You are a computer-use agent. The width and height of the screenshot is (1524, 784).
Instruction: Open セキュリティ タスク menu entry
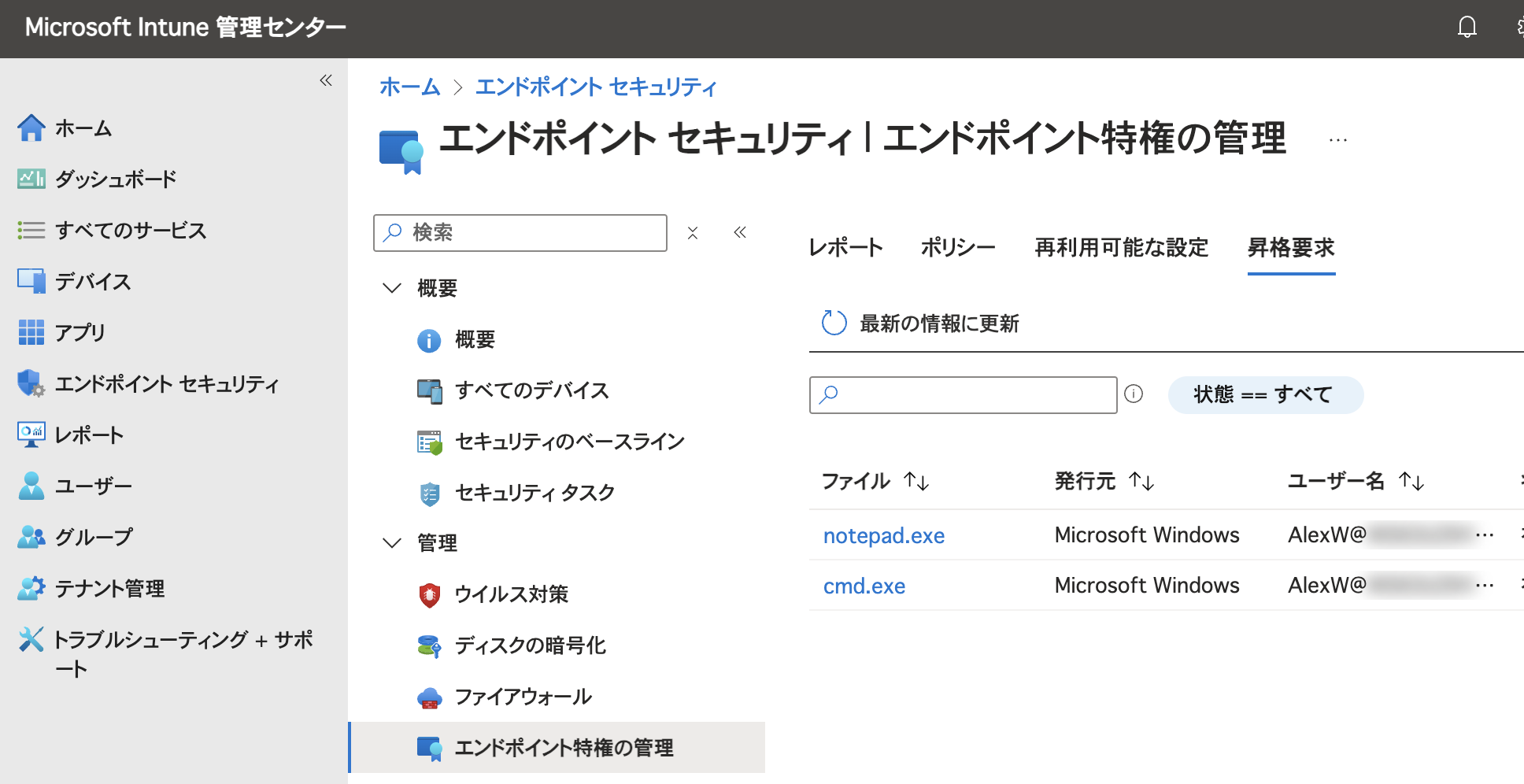coord(535,493)
